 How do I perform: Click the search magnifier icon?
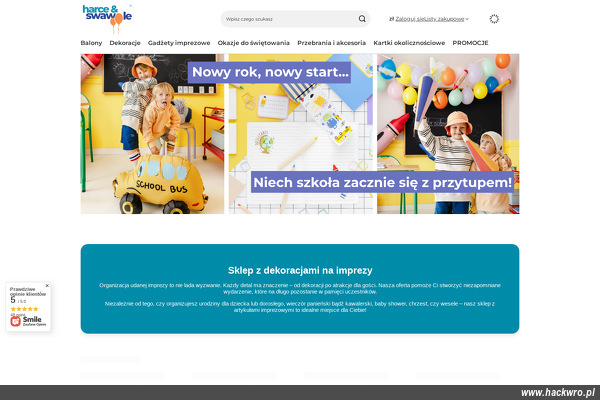pyautogui.click(x=361, y=19)
